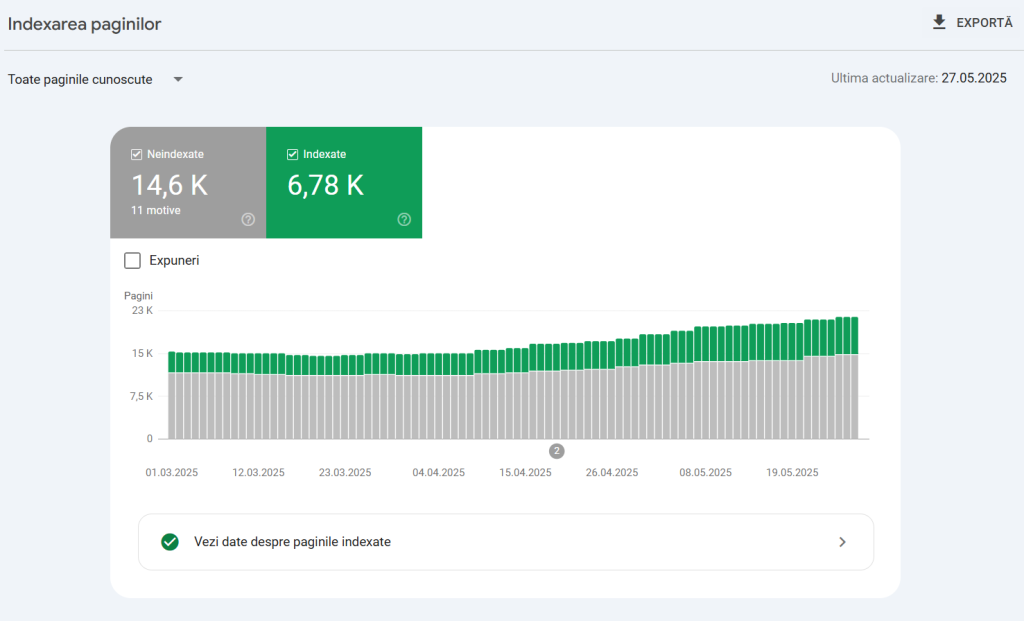1024x621 pixels.
Task: Select the green 6,78 K Indexate card
Action: tap(343, 184)
